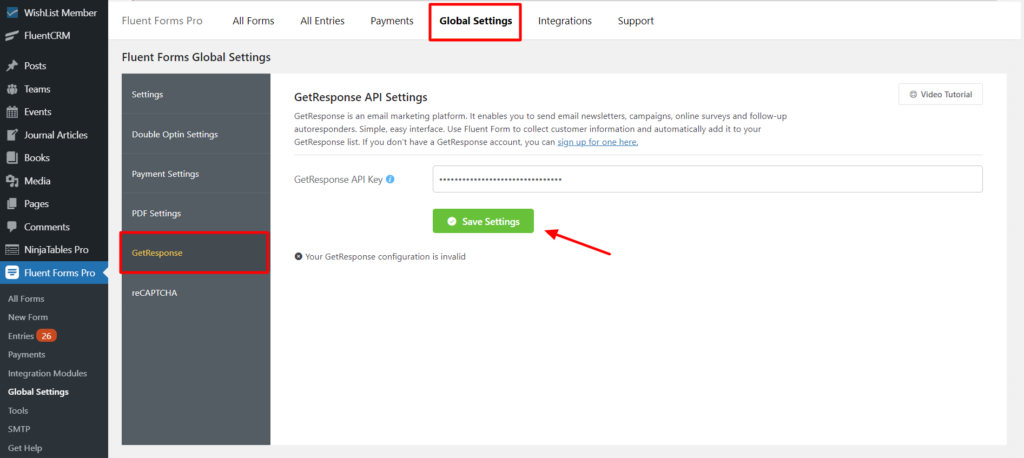
Task: Open Double Optin Settings
Action: tap(196, 134)
